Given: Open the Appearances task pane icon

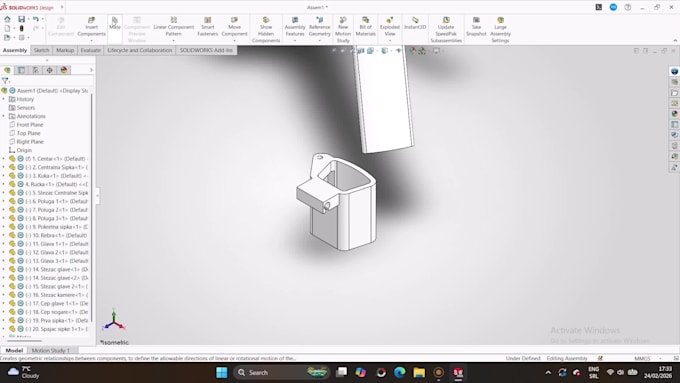Looking at the screenshot, I should (x=674, y=114).
